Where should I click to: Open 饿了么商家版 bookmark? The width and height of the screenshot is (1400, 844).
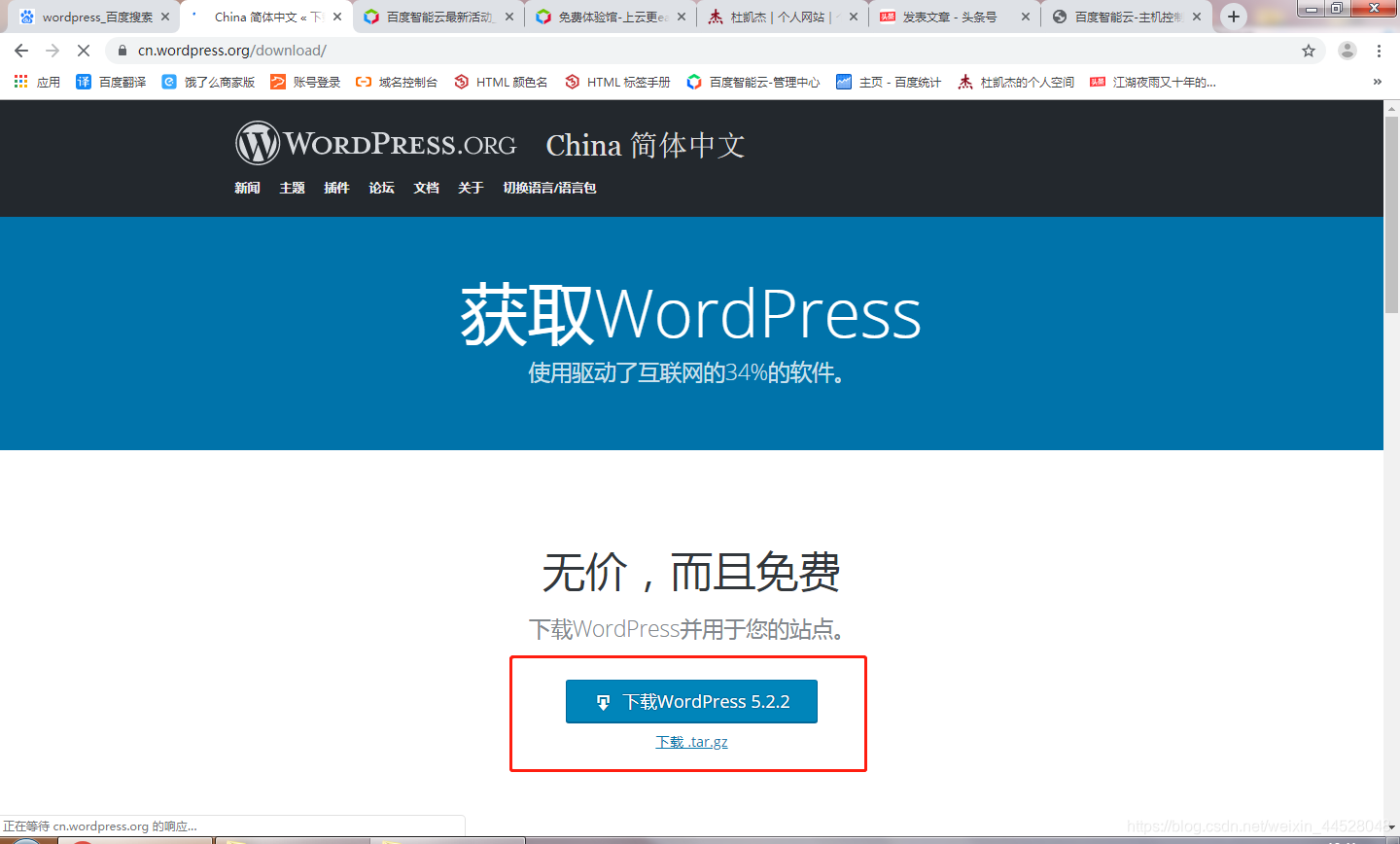[x=208, y=82]
